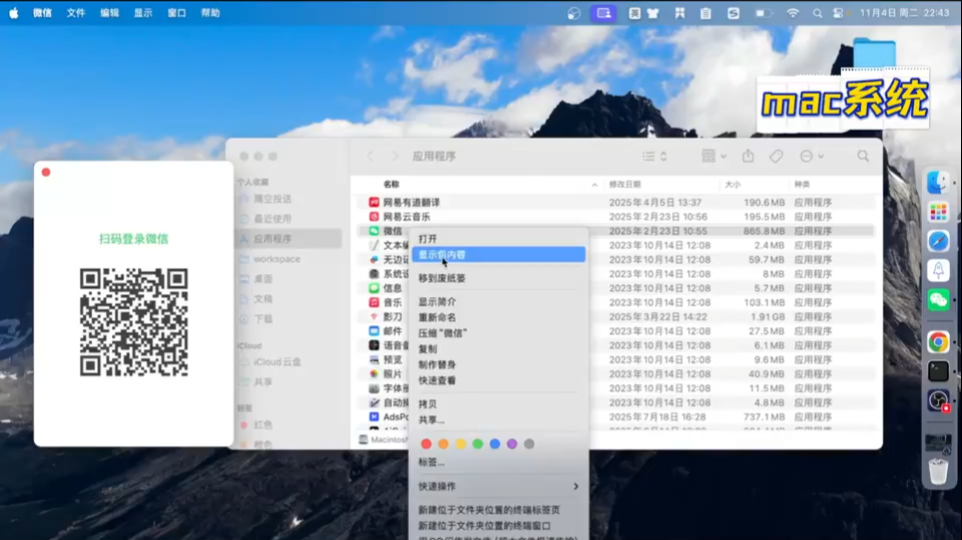The height and width of the screenshot is (540, 962).
Task: Click 显示简介 in the context menu
Action: click(437, 302)
